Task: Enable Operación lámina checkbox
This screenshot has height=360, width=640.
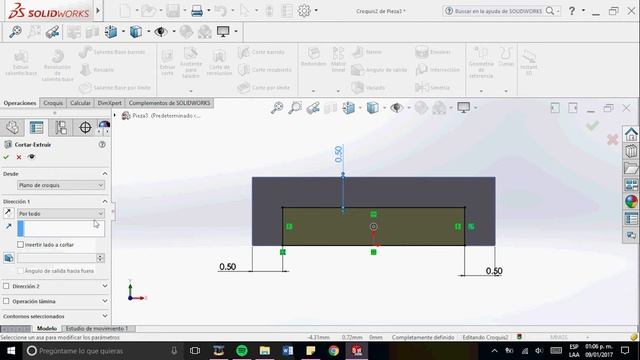Action: (6, 301)
